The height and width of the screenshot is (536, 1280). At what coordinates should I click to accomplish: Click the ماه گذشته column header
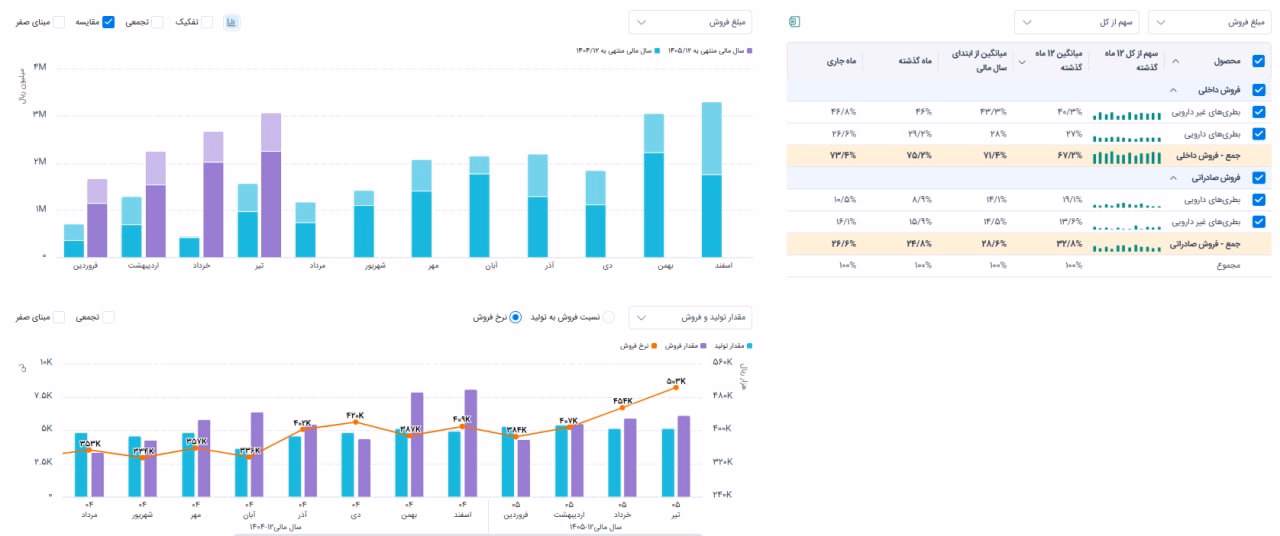(913, 61)
